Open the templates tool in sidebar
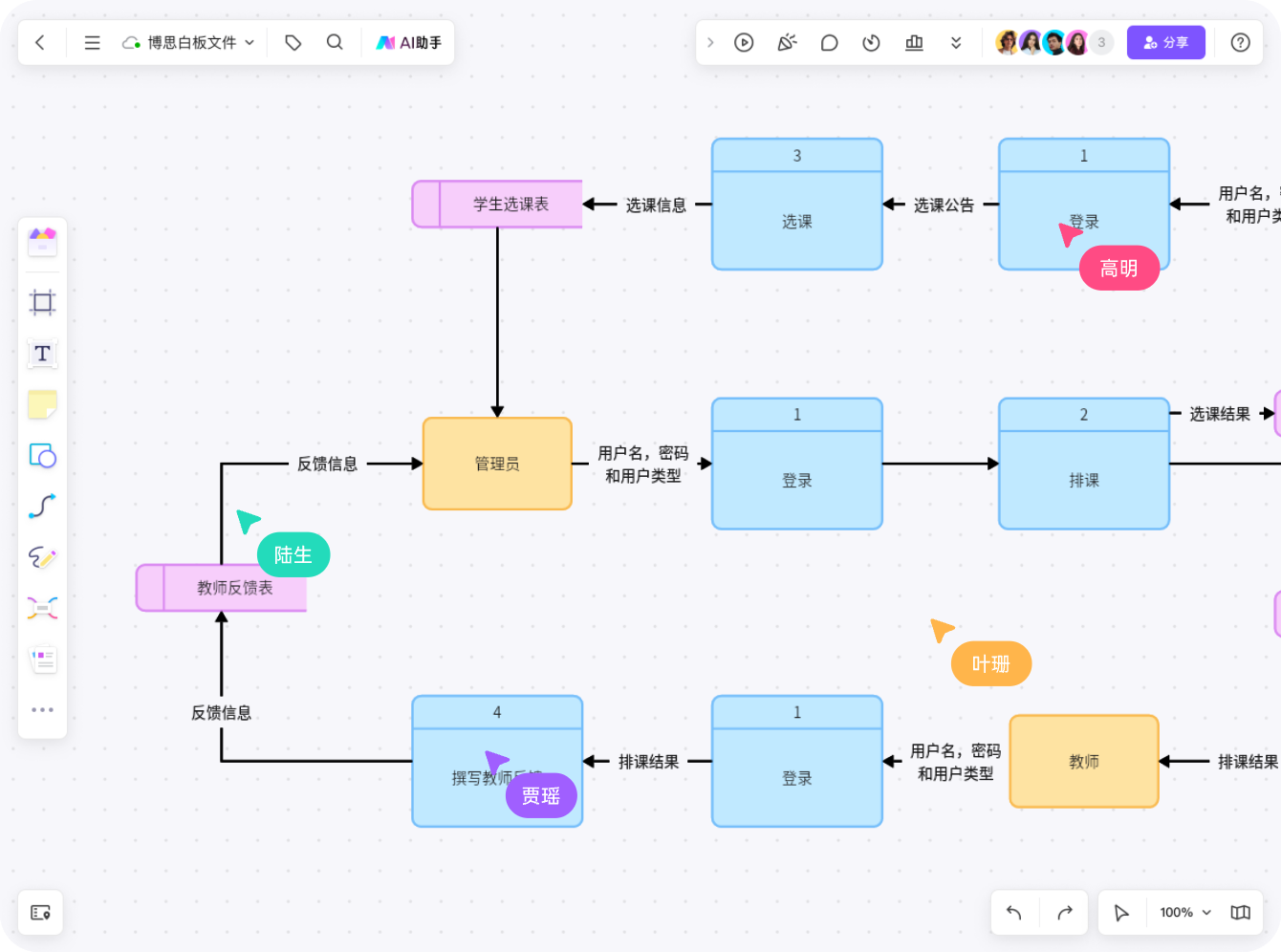Viewport: 1281px width, 952px height. [x=42, y=242]
